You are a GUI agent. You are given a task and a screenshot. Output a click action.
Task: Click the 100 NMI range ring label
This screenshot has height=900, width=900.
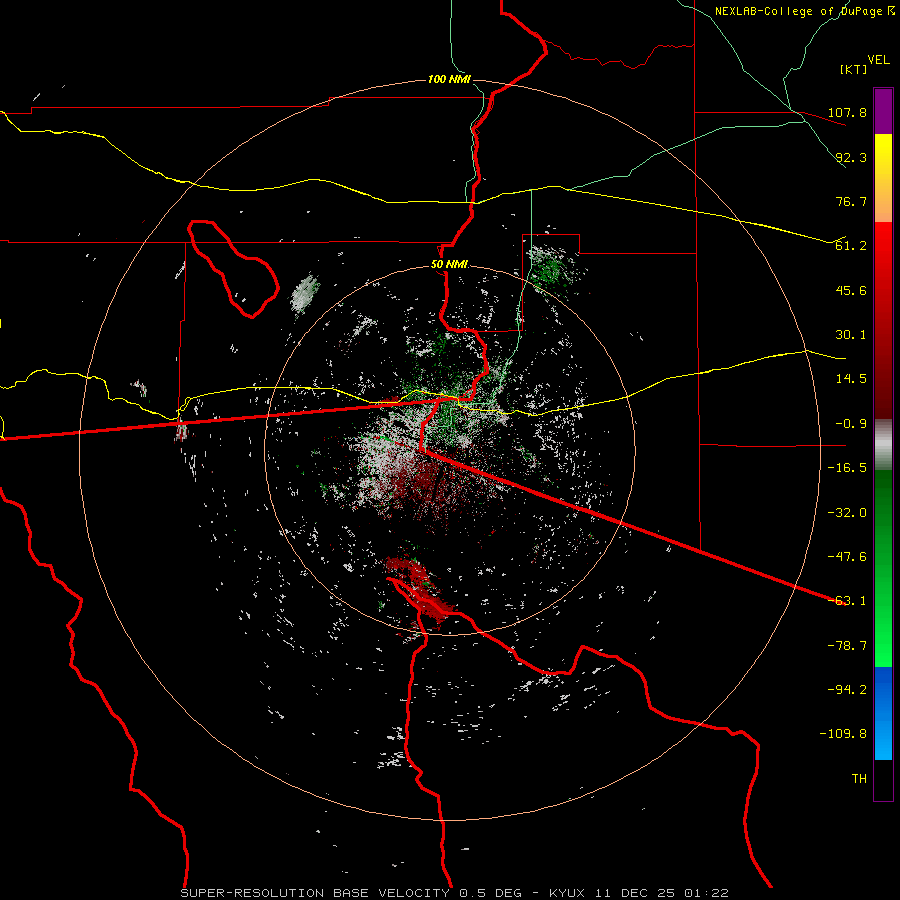click(449, 79)
